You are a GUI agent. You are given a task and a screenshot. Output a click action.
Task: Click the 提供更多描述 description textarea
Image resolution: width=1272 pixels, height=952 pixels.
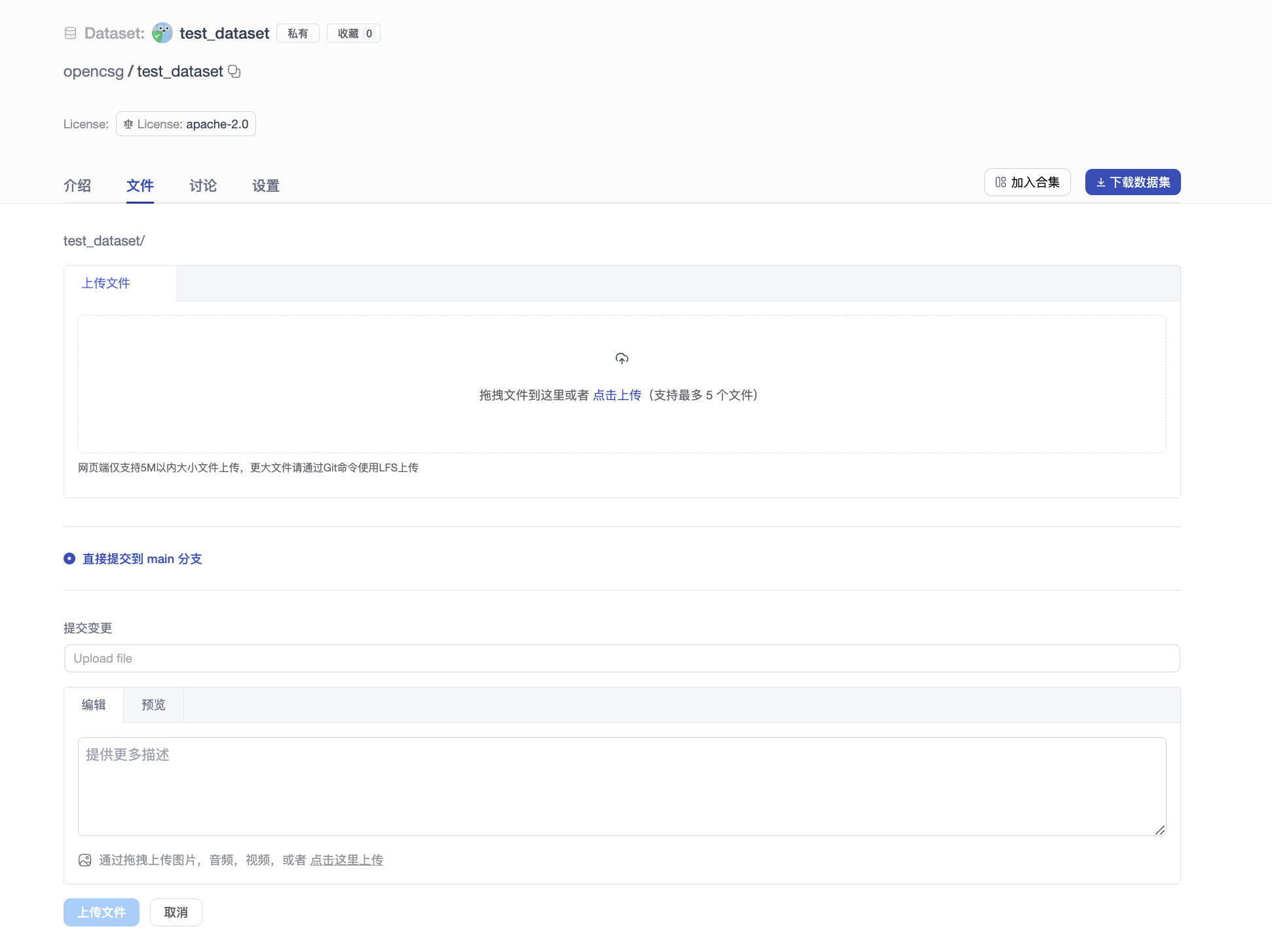click(622, 786)
